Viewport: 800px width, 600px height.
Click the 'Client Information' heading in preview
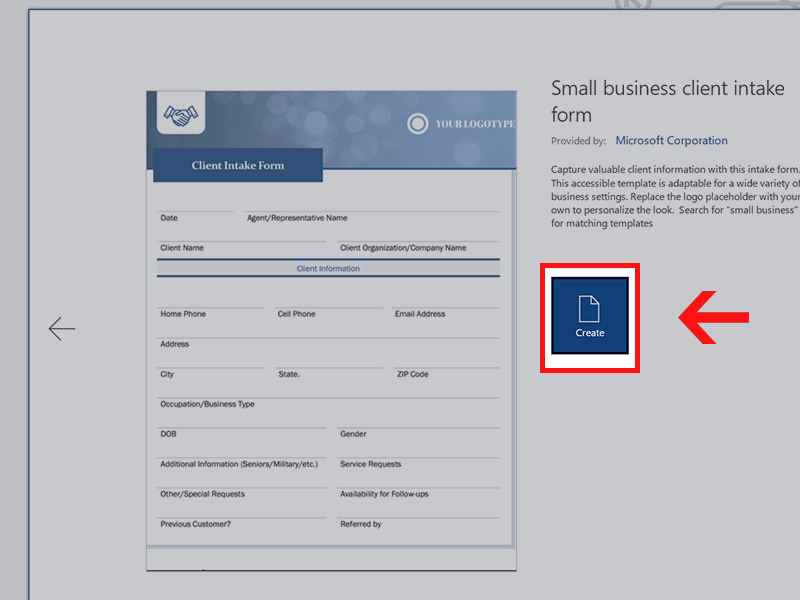[x=328, y=268]
